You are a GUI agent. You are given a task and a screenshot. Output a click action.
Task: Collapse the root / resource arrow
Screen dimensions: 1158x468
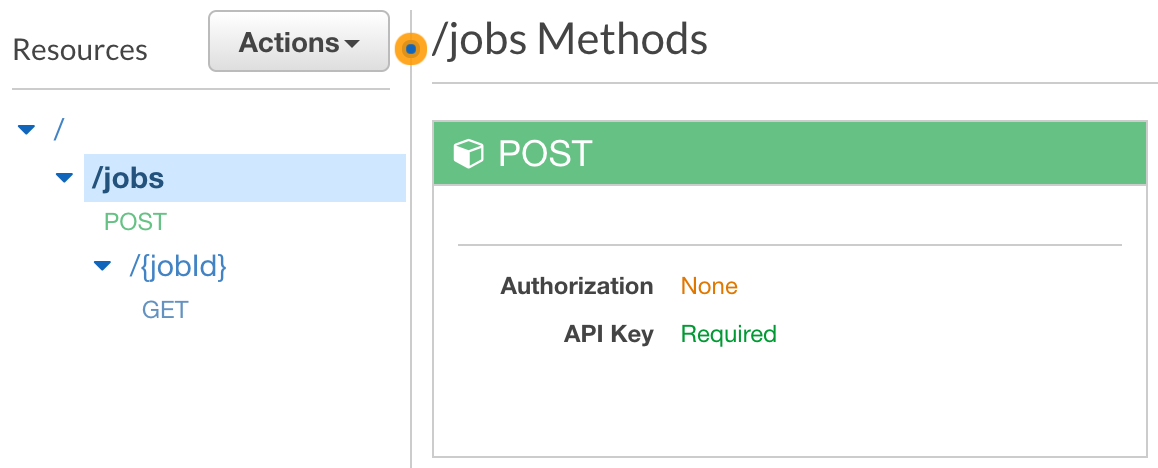[x=27, y=129]
